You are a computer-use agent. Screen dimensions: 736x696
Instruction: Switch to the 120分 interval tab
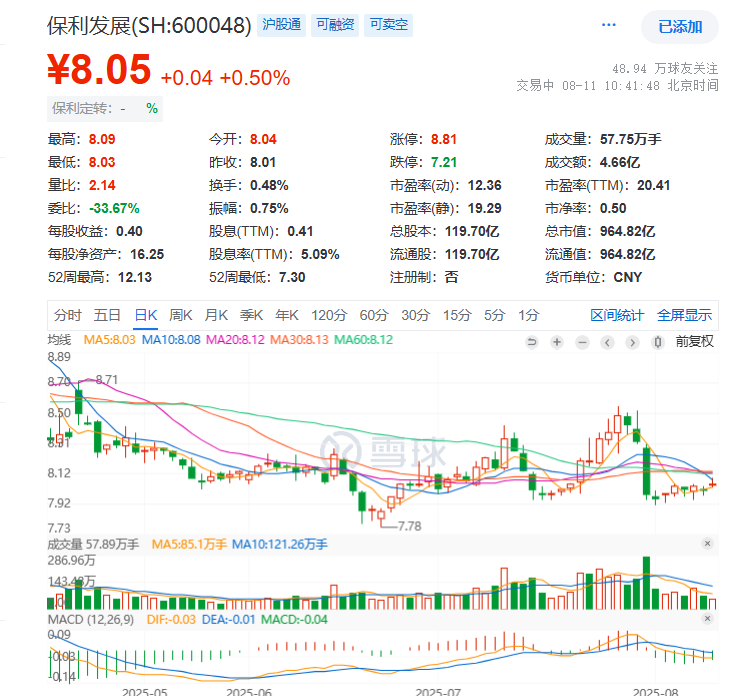329,315
